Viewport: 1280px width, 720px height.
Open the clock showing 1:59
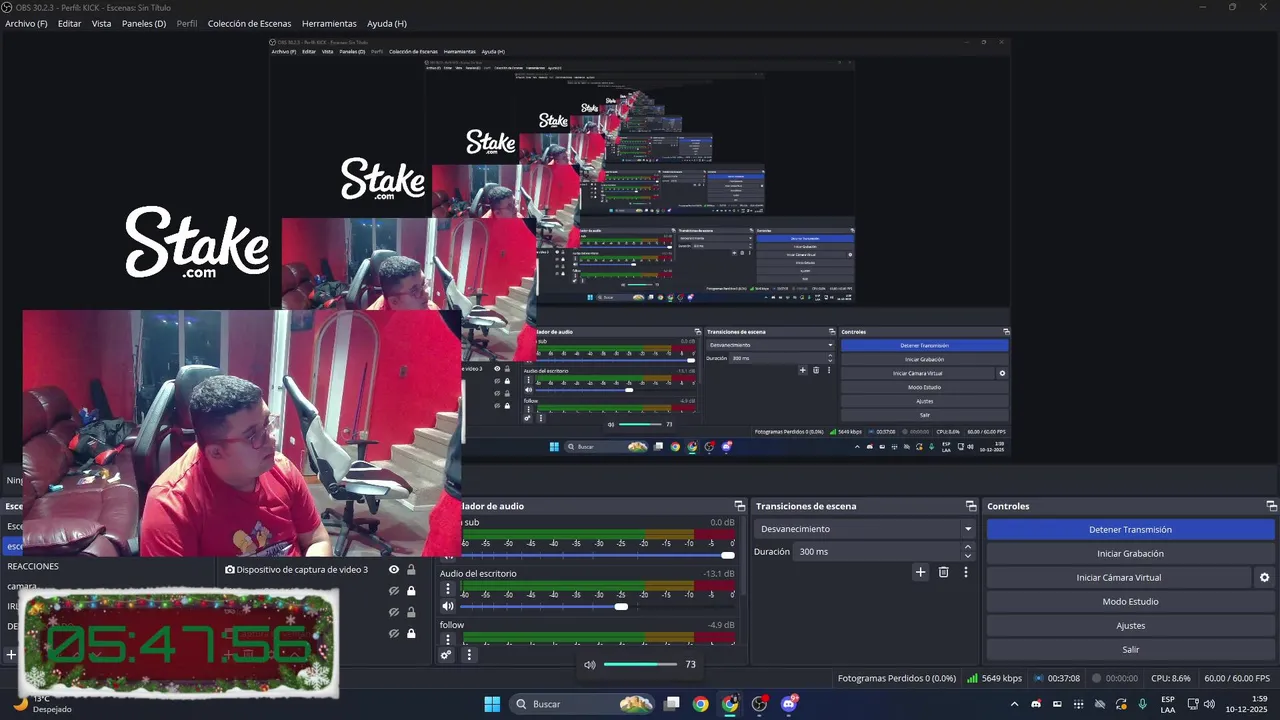click(1247, 704)
